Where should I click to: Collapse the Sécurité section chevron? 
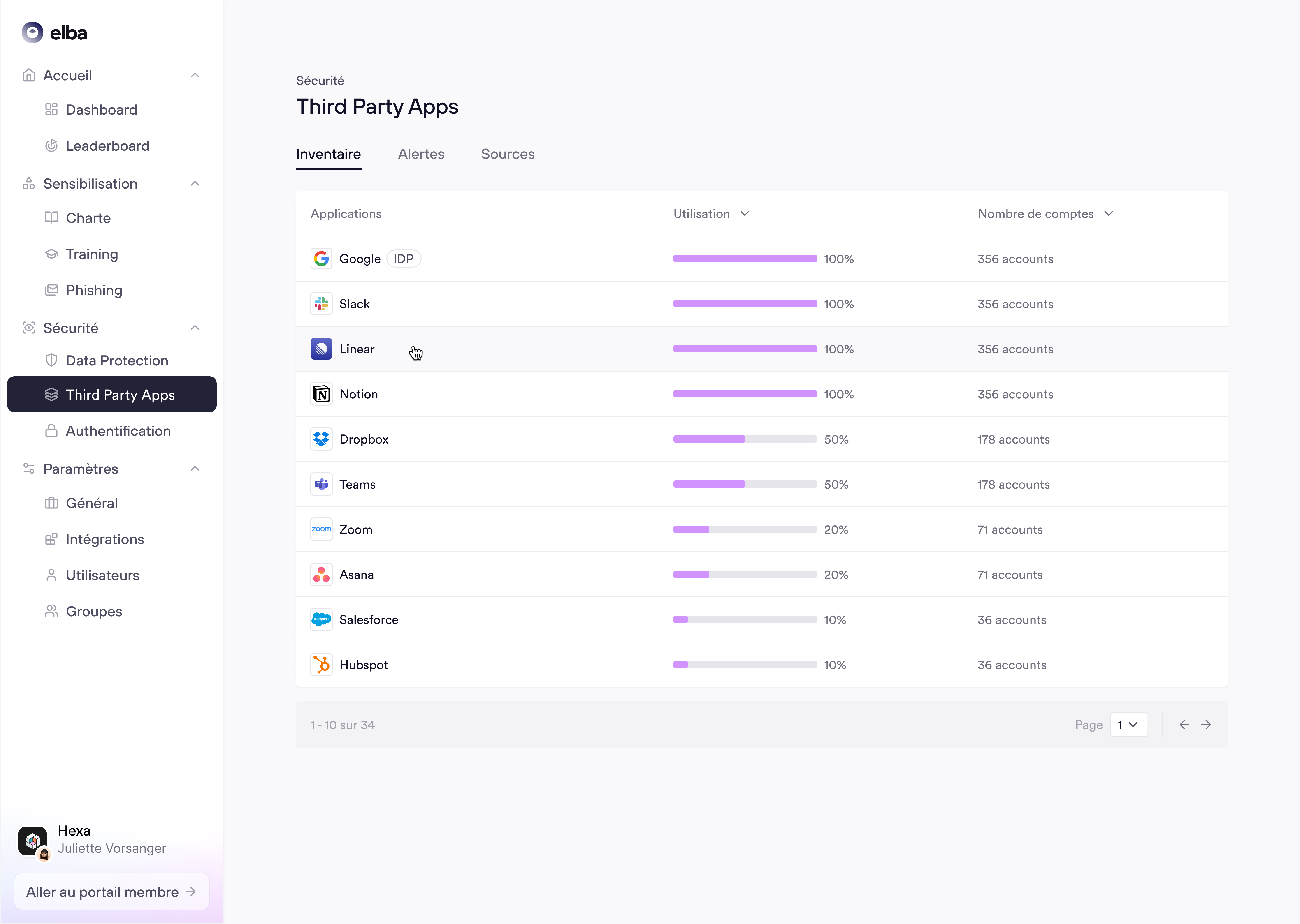[x=195, y=328]
